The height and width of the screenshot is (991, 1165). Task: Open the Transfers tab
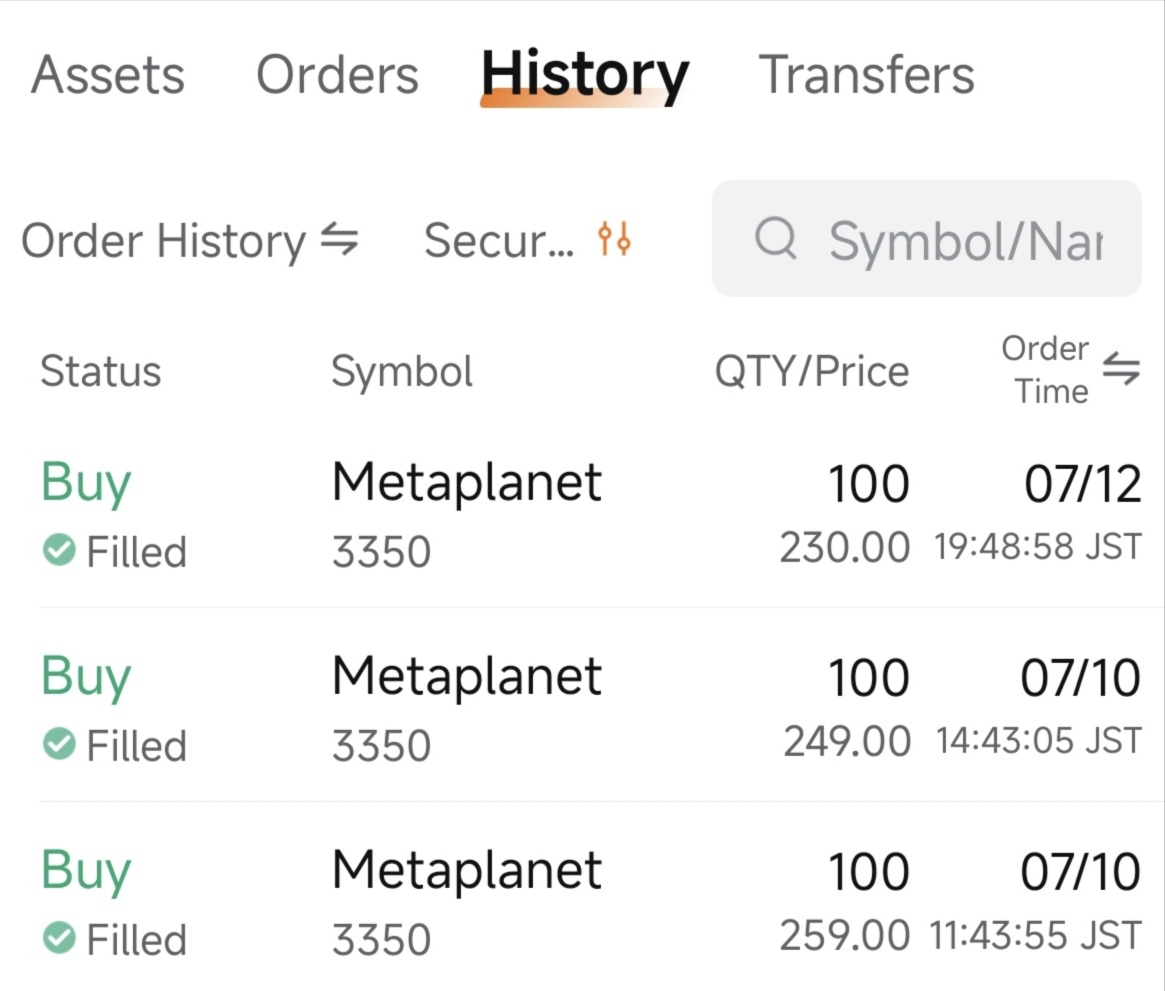tap(866, 75)
